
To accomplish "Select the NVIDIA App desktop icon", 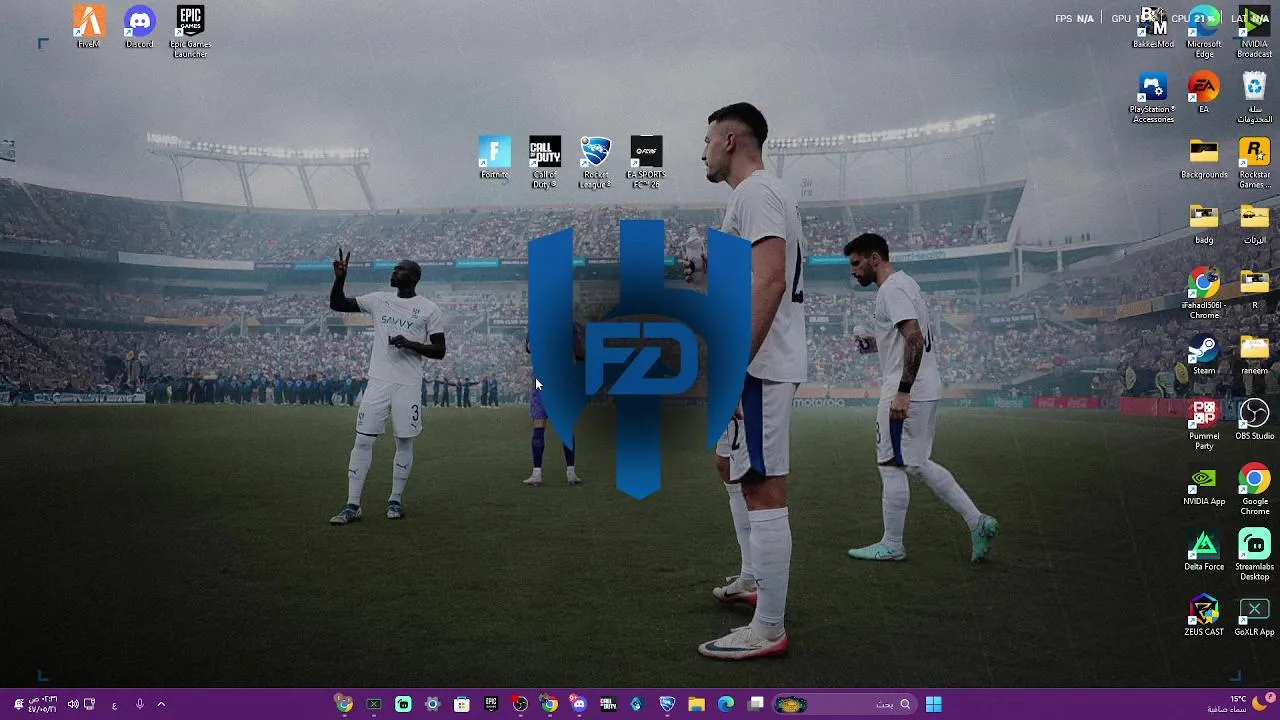I will coord(1204,485).
